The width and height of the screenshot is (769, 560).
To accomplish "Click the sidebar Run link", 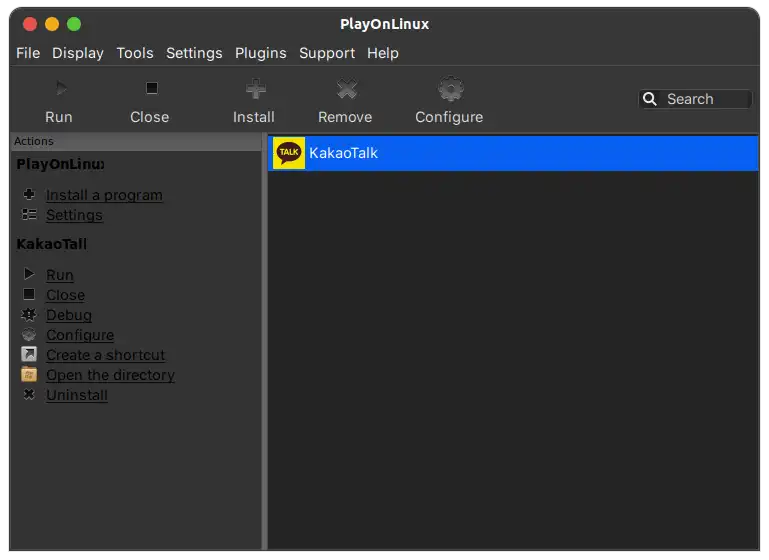I will (60, 275).
